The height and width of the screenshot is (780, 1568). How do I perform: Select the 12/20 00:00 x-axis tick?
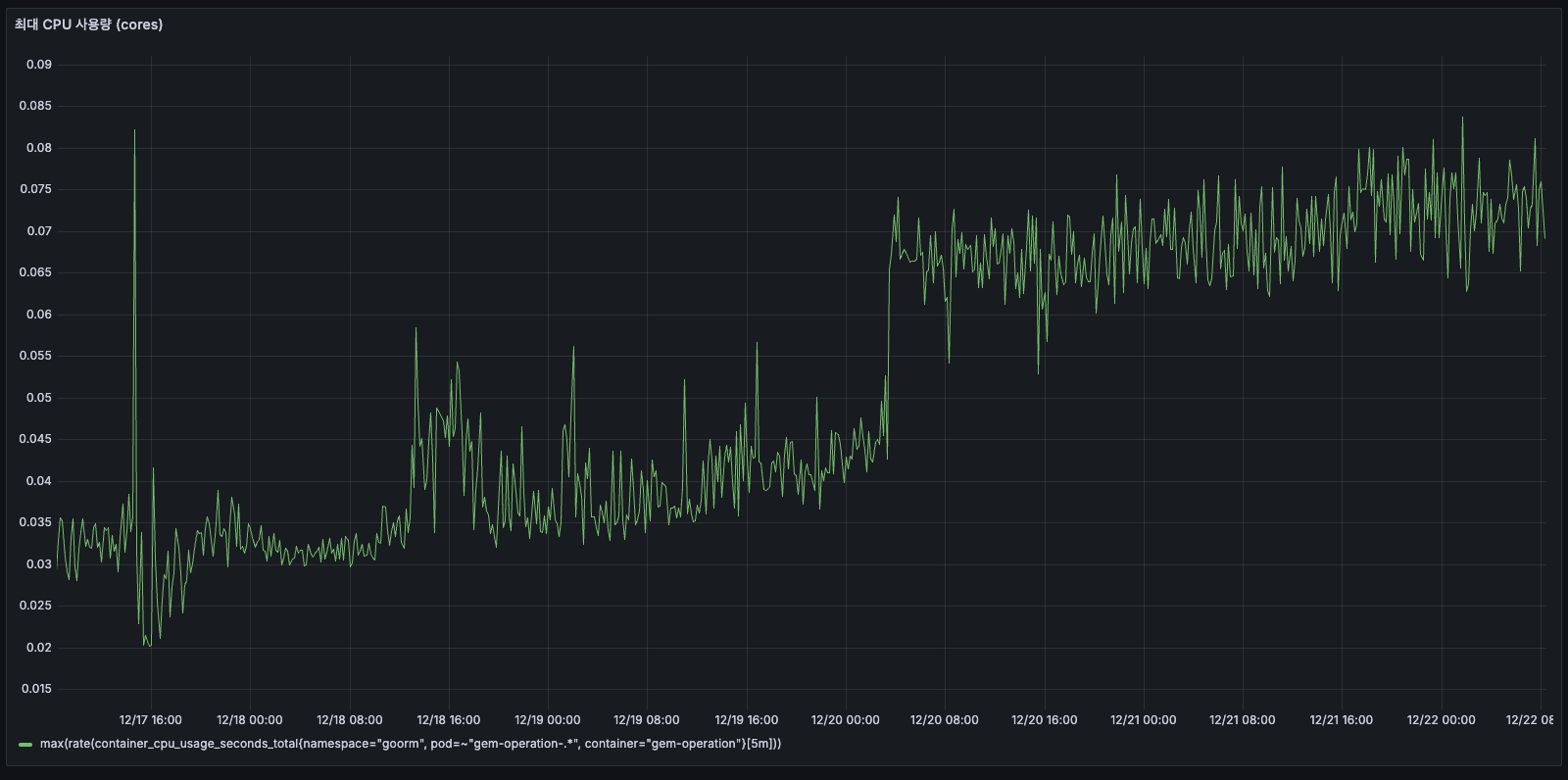pyautogui.click(x=846, y=720)
